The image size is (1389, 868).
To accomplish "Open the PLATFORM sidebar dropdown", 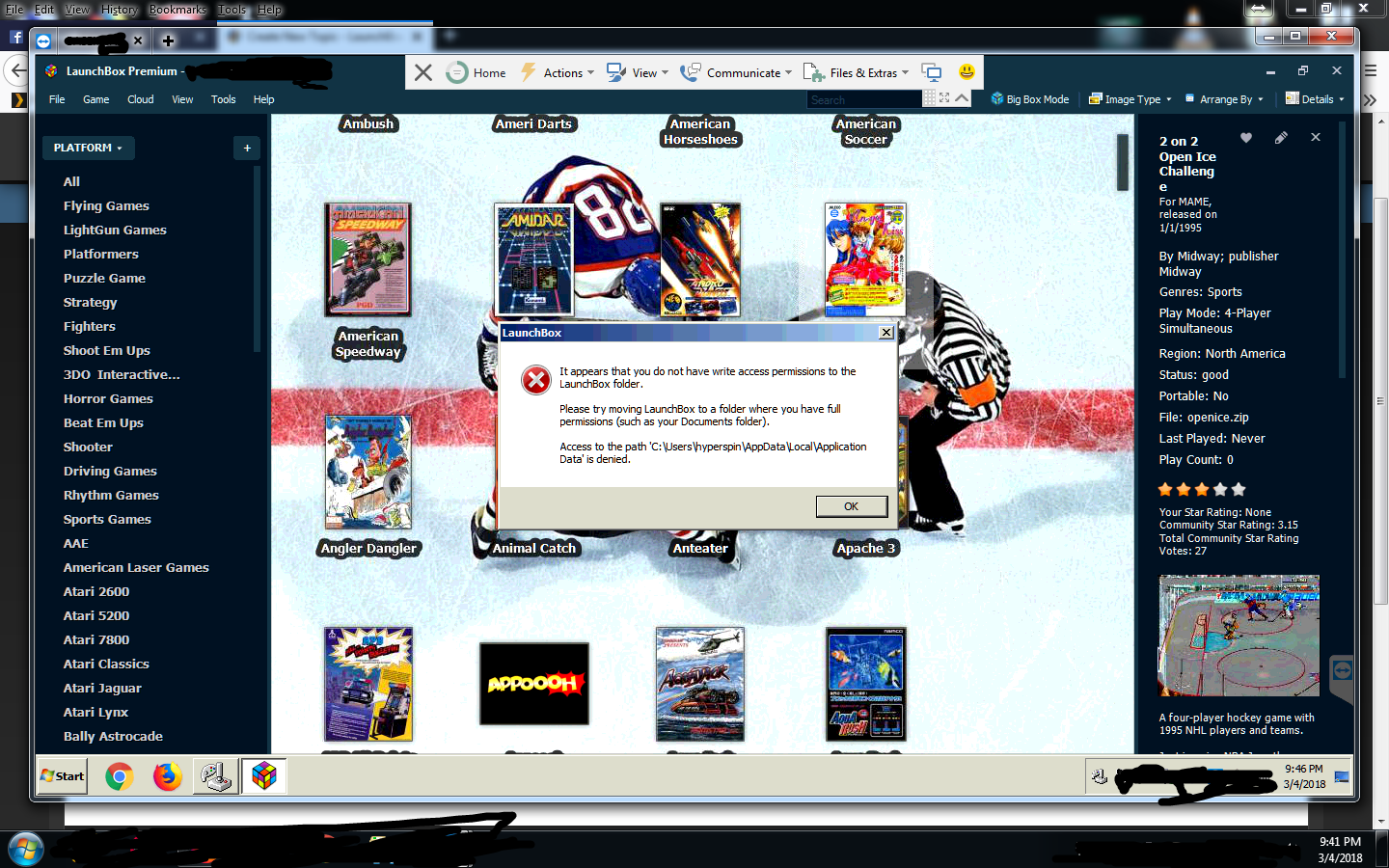I will click(x=88, y=148).
